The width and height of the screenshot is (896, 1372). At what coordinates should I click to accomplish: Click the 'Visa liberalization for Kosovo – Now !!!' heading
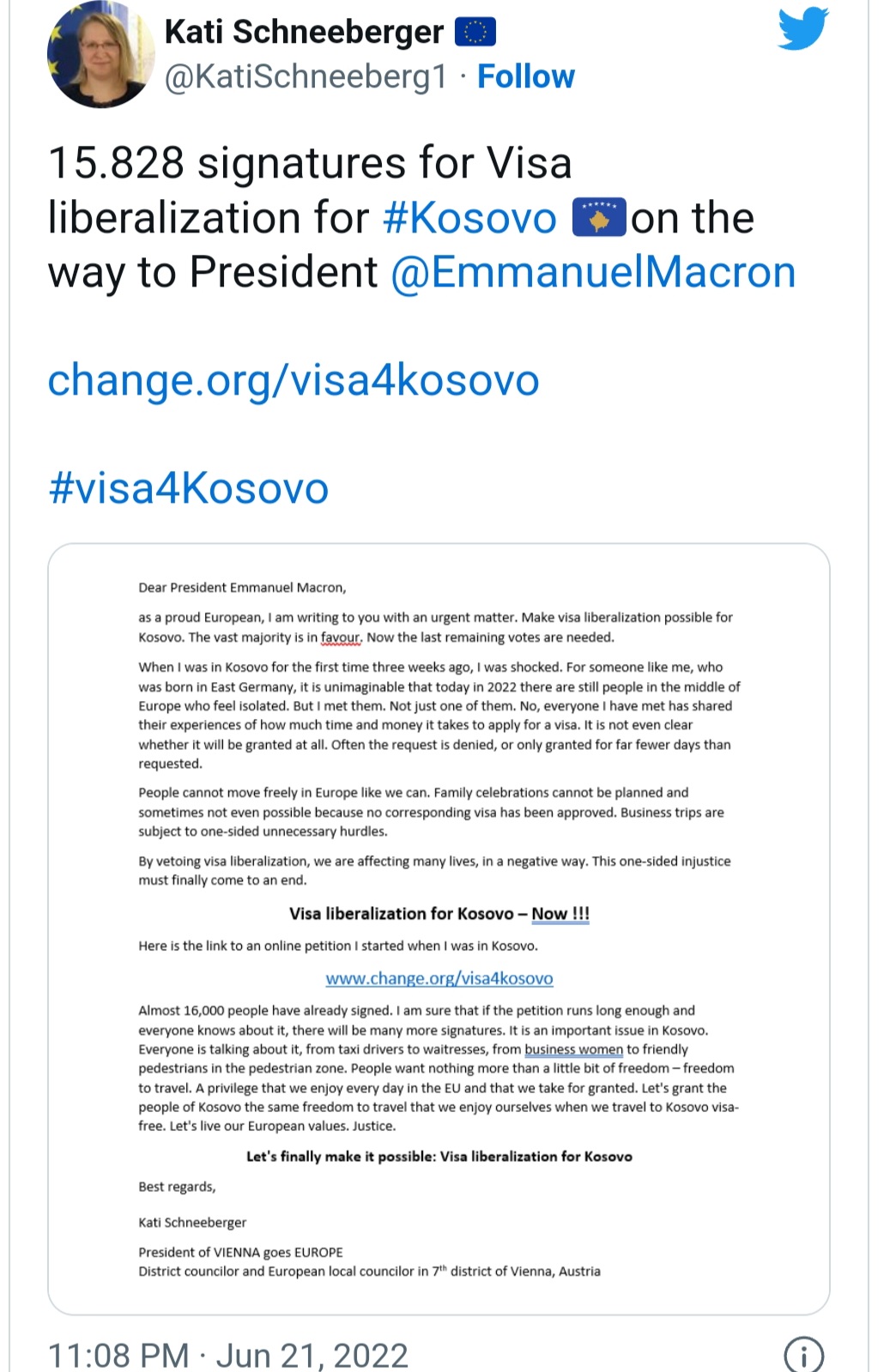pos(439,914)
